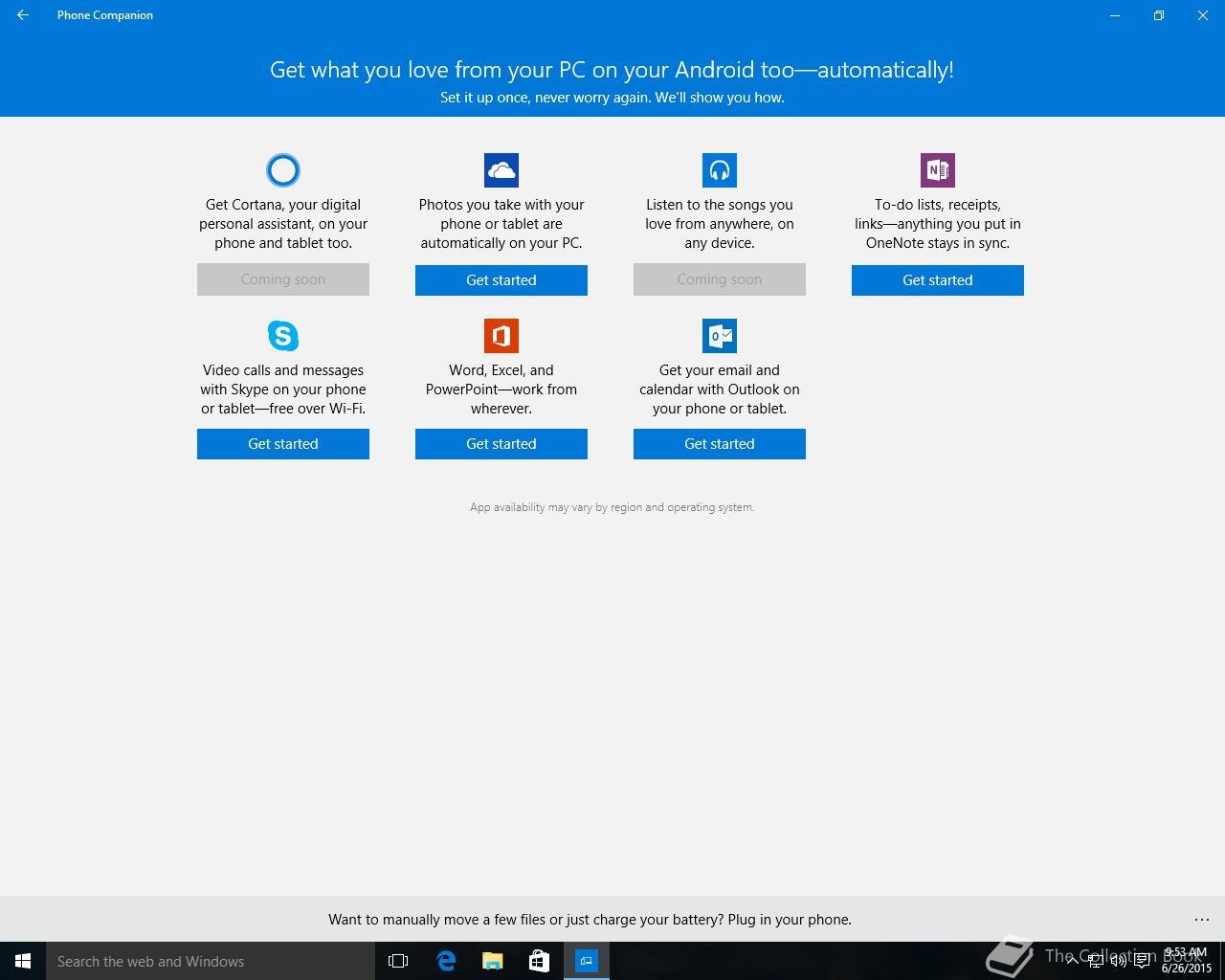Screen dimensions: 1225x980
Task: Click the 'Photos you take' description text
Action: (x=501, y=224)
